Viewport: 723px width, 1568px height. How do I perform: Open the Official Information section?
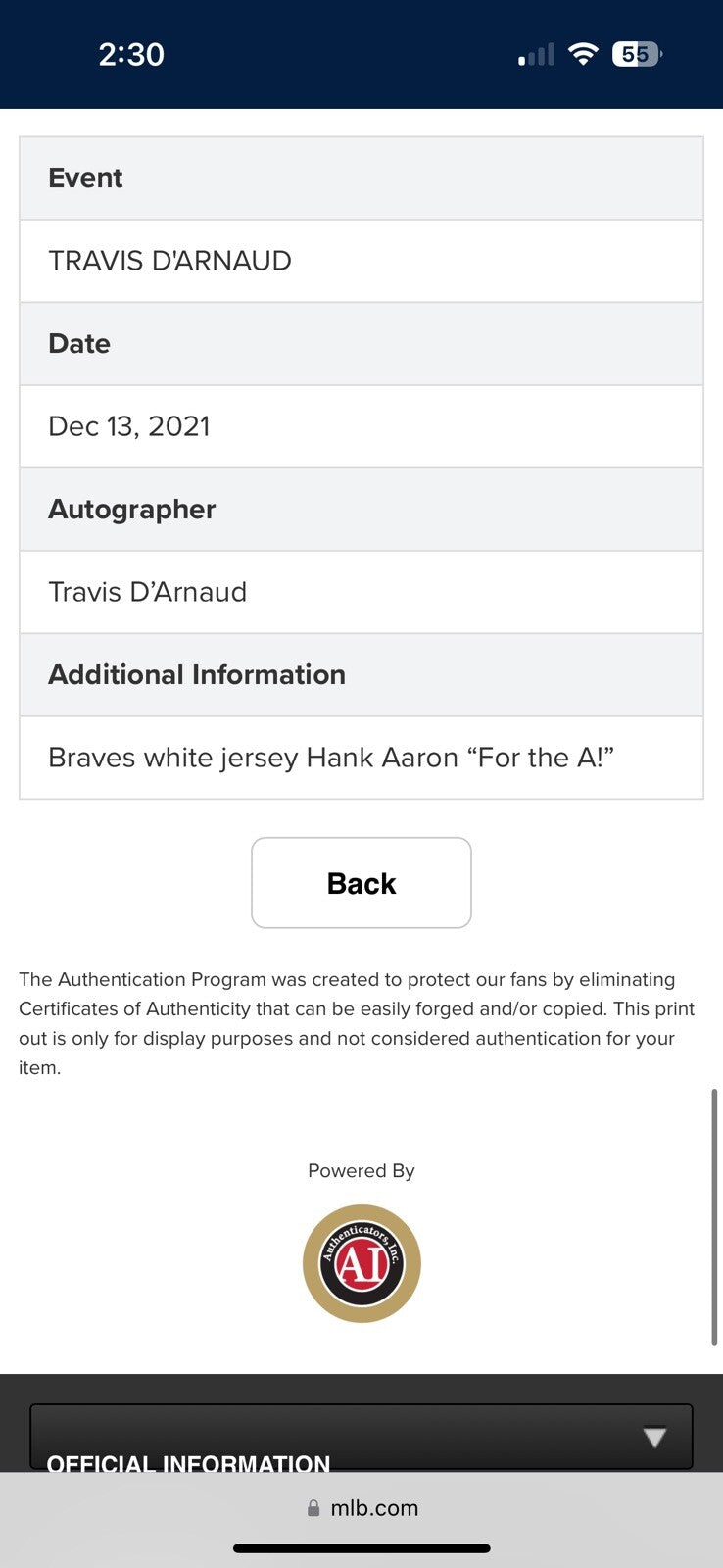click(188, 1463)
